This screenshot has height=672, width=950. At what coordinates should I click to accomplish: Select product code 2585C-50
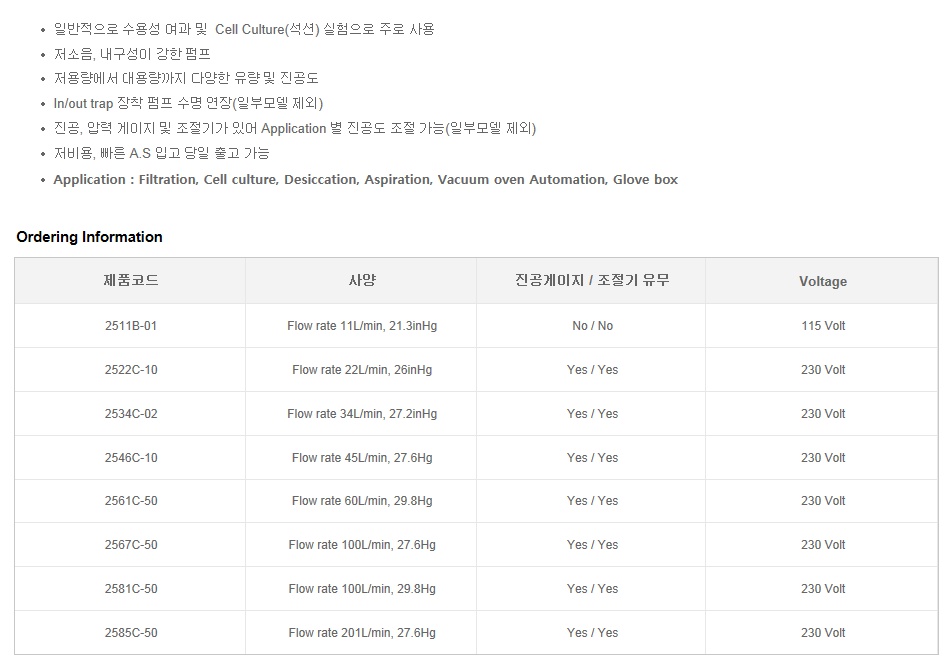tap(131, 633)
